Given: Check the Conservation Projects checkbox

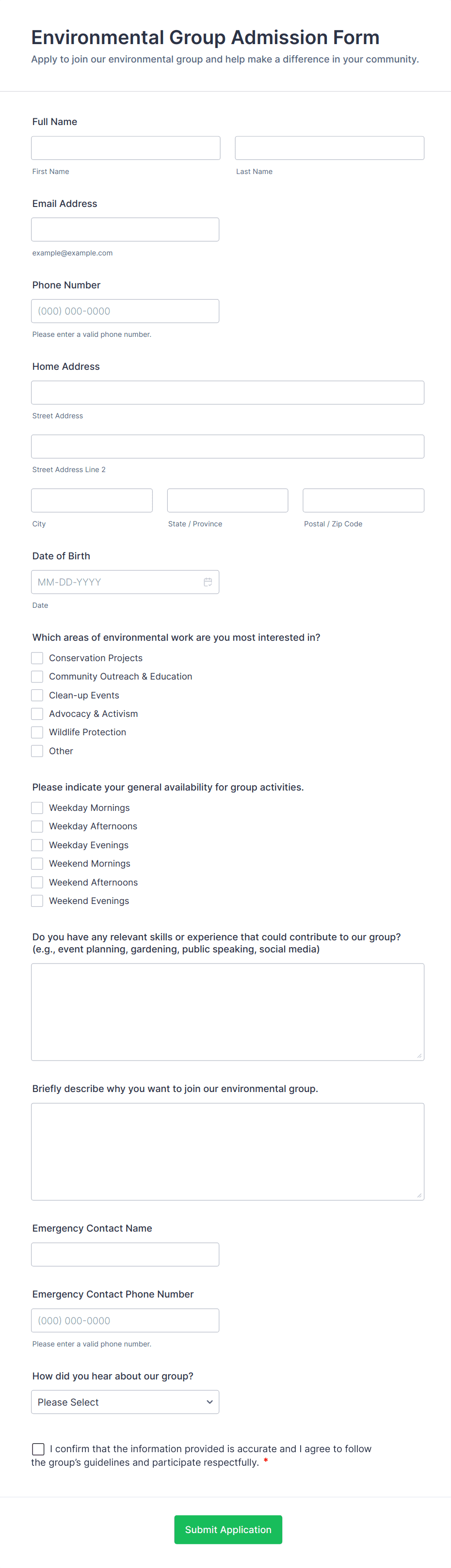Looking at the screenshot, I should tap(37, 658).
